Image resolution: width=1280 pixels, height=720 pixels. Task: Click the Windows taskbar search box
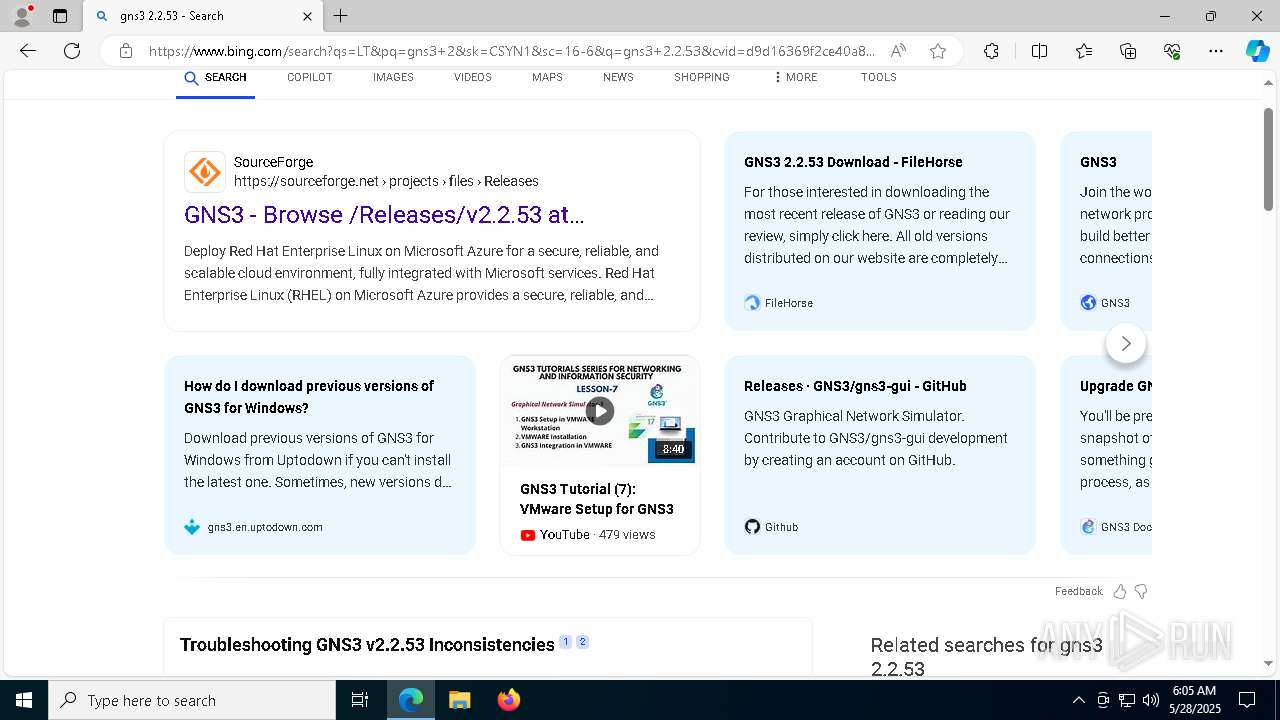pos(192,700)
